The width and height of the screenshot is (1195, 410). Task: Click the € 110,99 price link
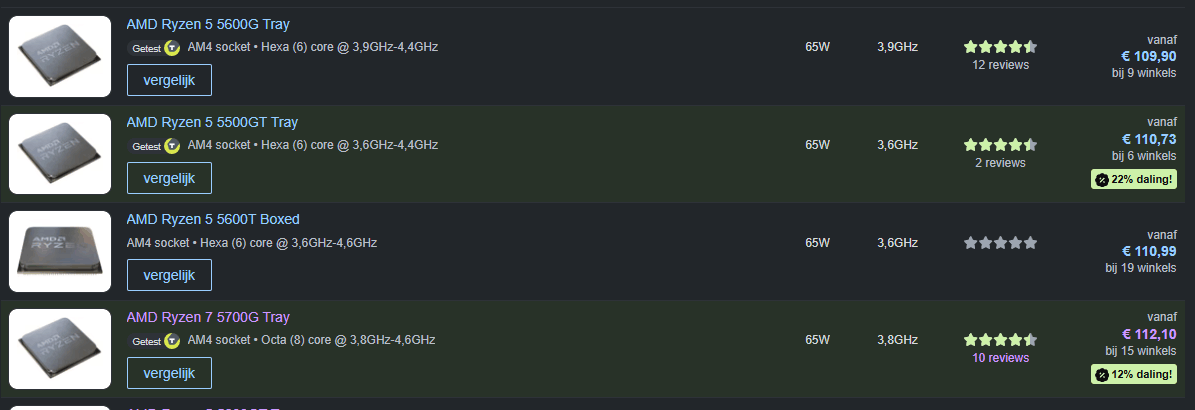1149,251
